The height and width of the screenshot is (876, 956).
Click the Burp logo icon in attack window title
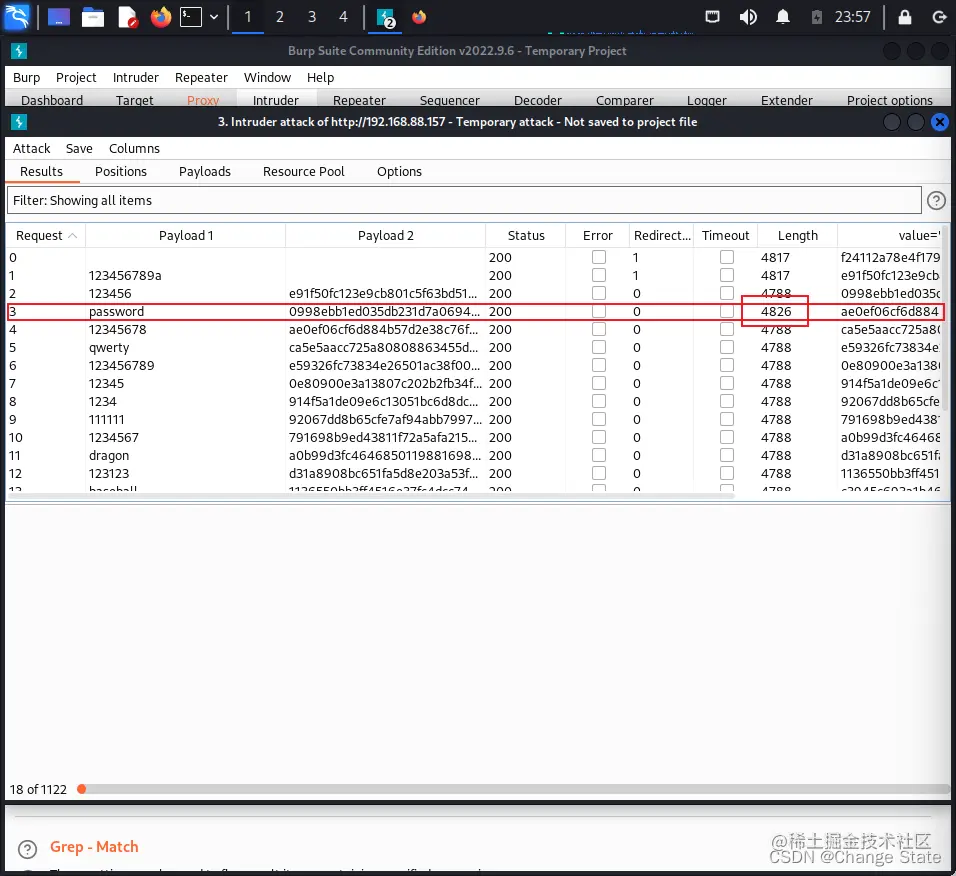point(19,122)
